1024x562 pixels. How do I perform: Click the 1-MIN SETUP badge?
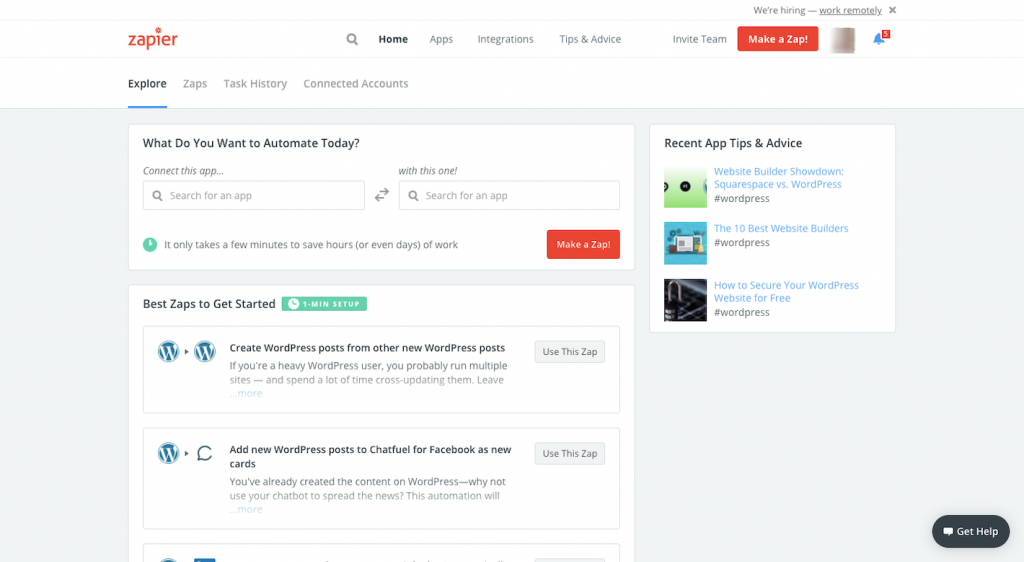point(324,304)
